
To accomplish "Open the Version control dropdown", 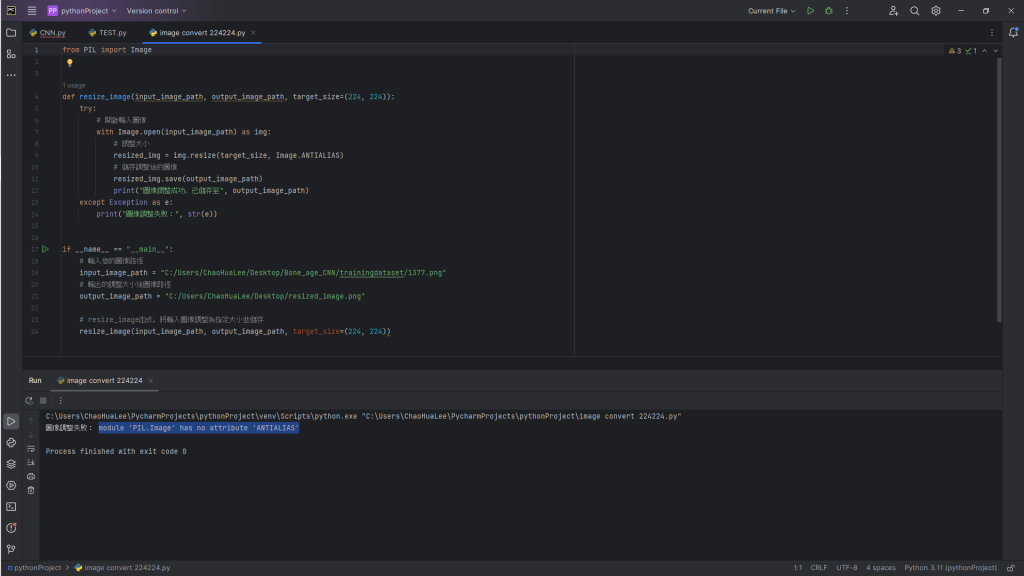I will [x=156, y=11].
